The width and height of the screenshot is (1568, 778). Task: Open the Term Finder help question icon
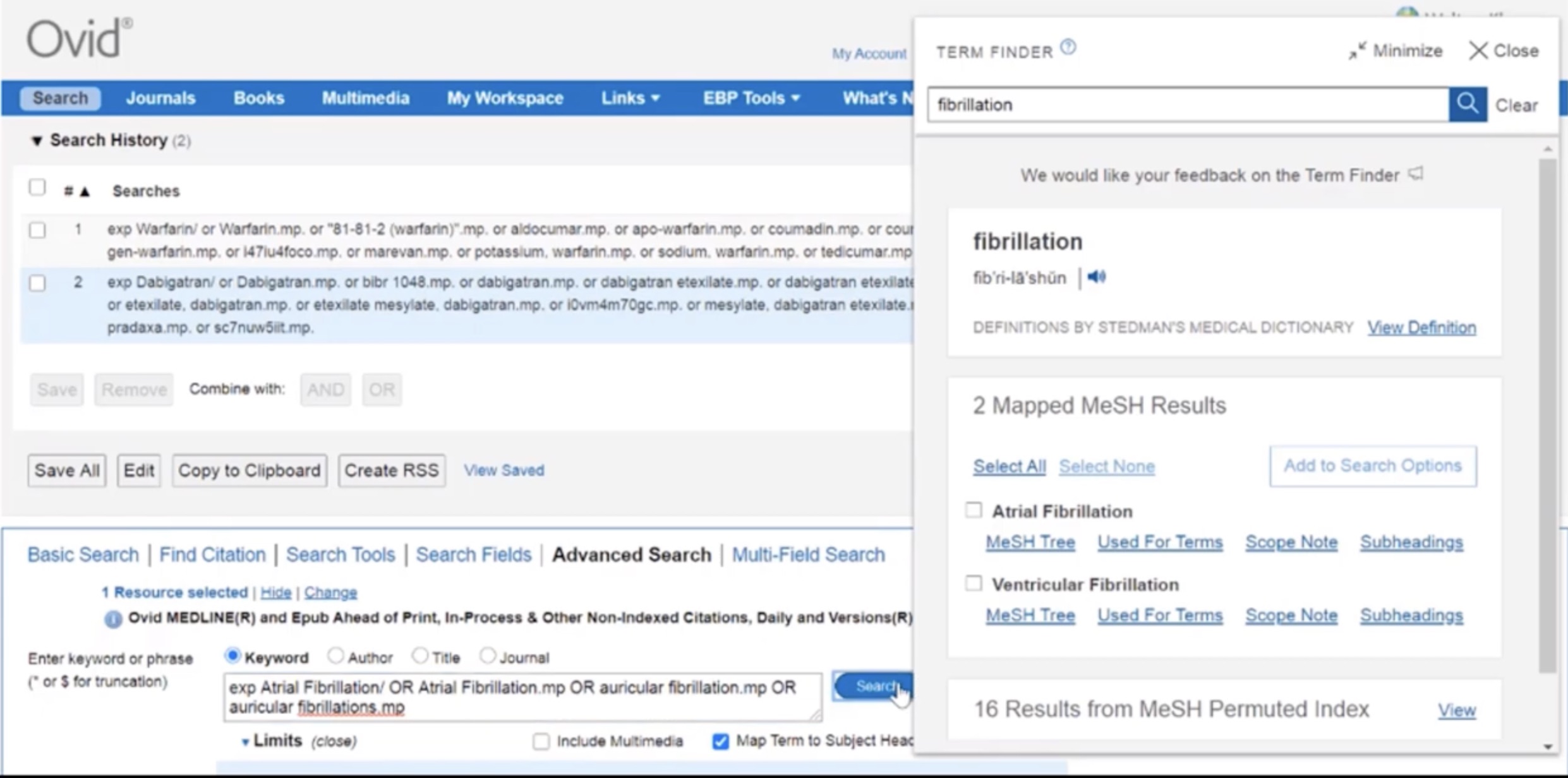tap(1068, 47)
